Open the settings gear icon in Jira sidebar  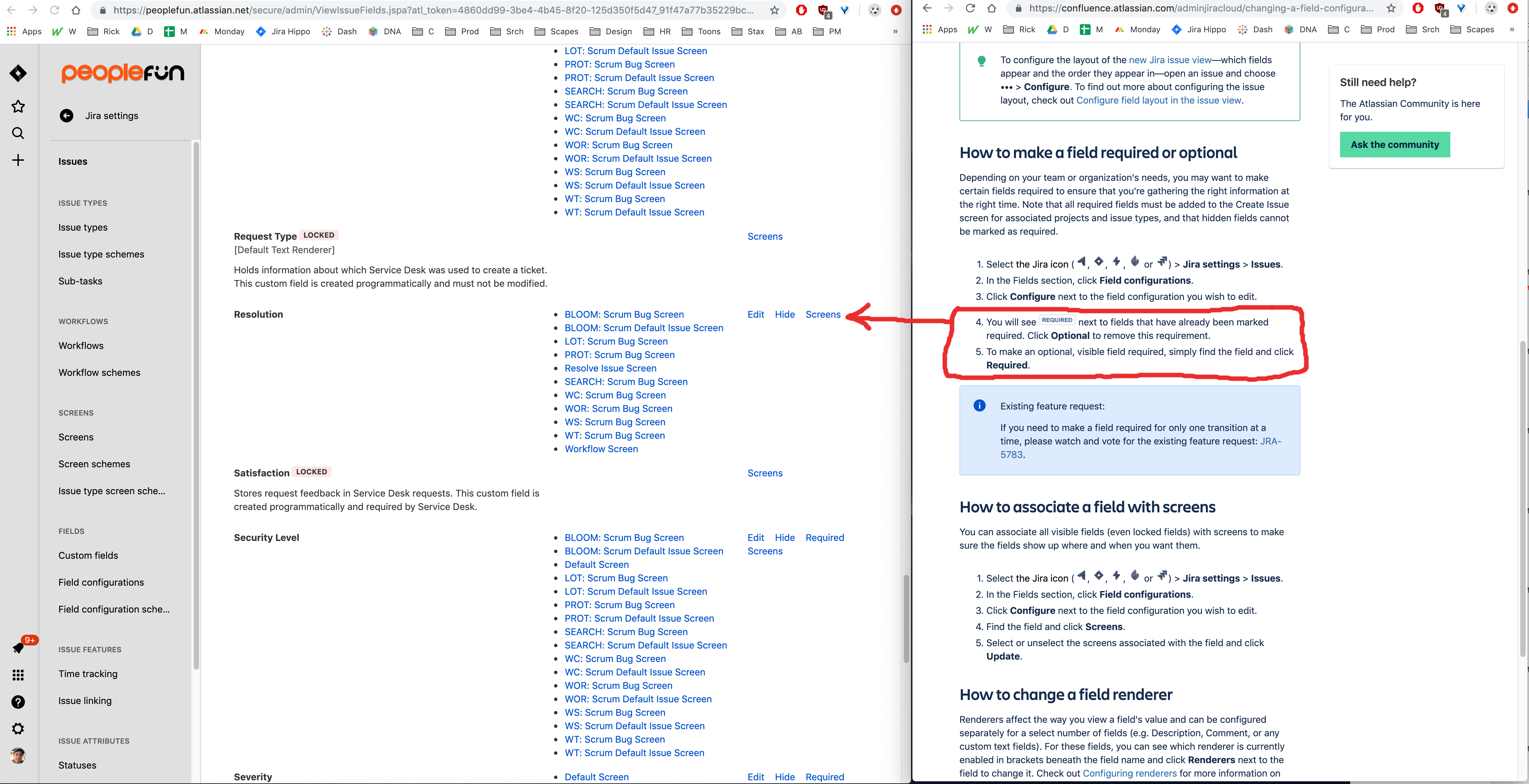point(18,729)
